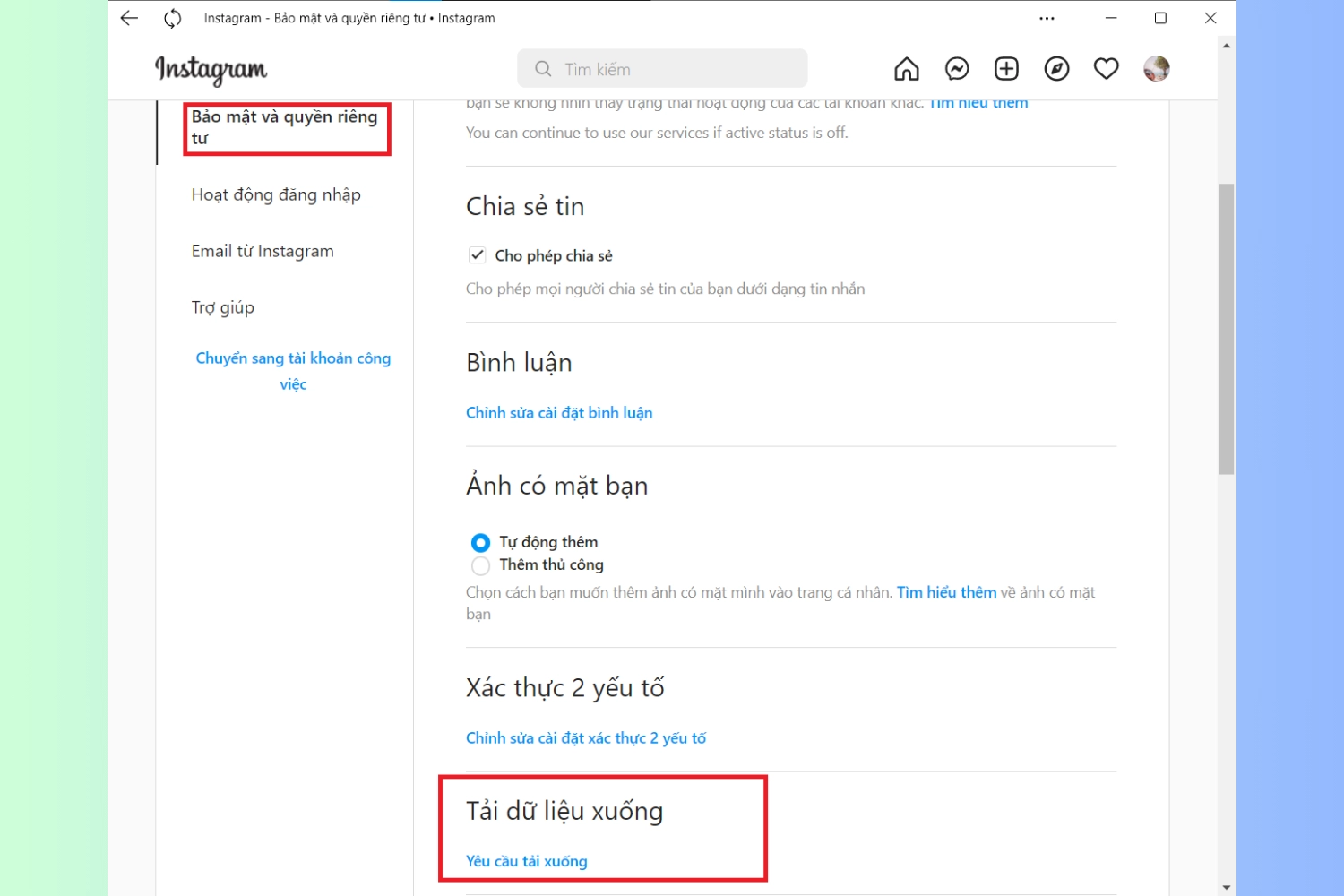Open Trợ giúp in sidebar
The width and height of the screenshot is (1344, 896).
223,307
